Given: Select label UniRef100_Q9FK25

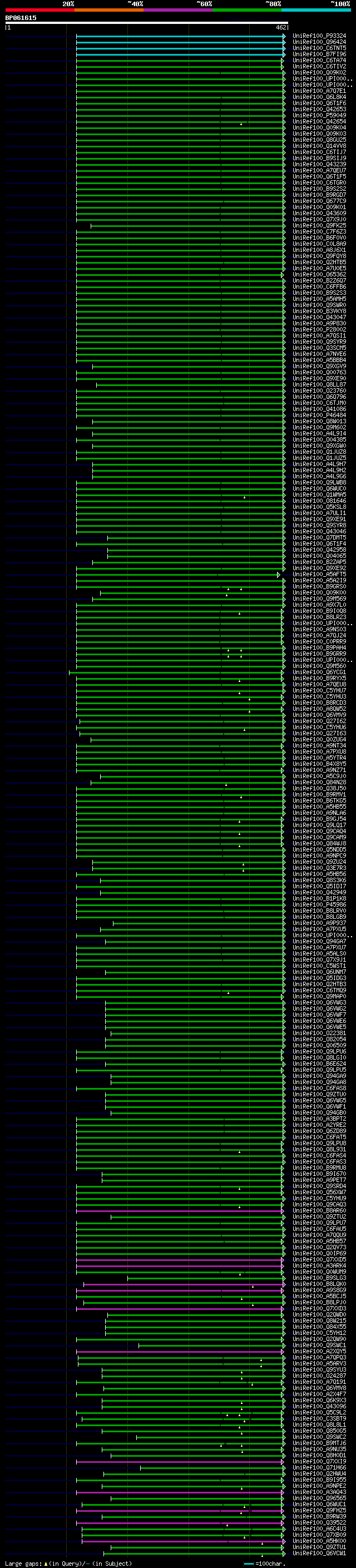Looking at the screenshot, I should (x=319, y=225).
